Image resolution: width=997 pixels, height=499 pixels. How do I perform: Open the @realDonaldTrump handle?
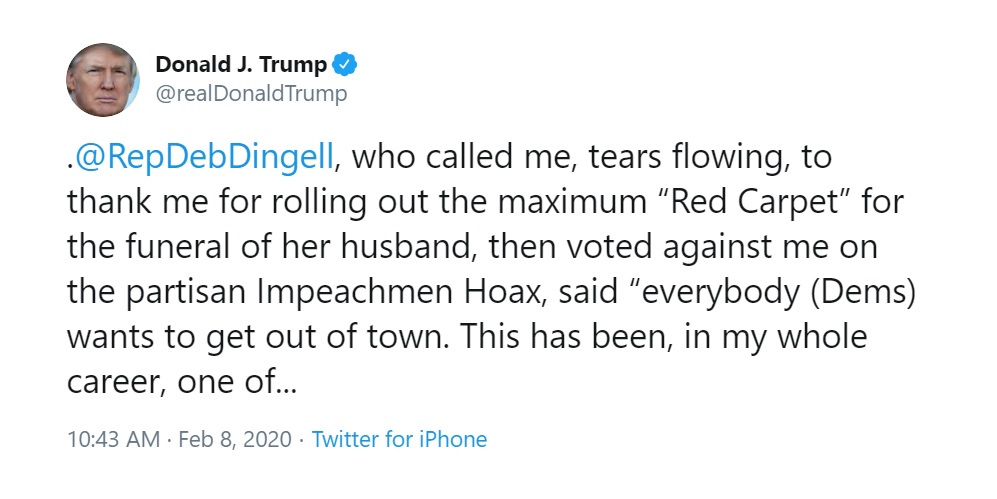251,94
